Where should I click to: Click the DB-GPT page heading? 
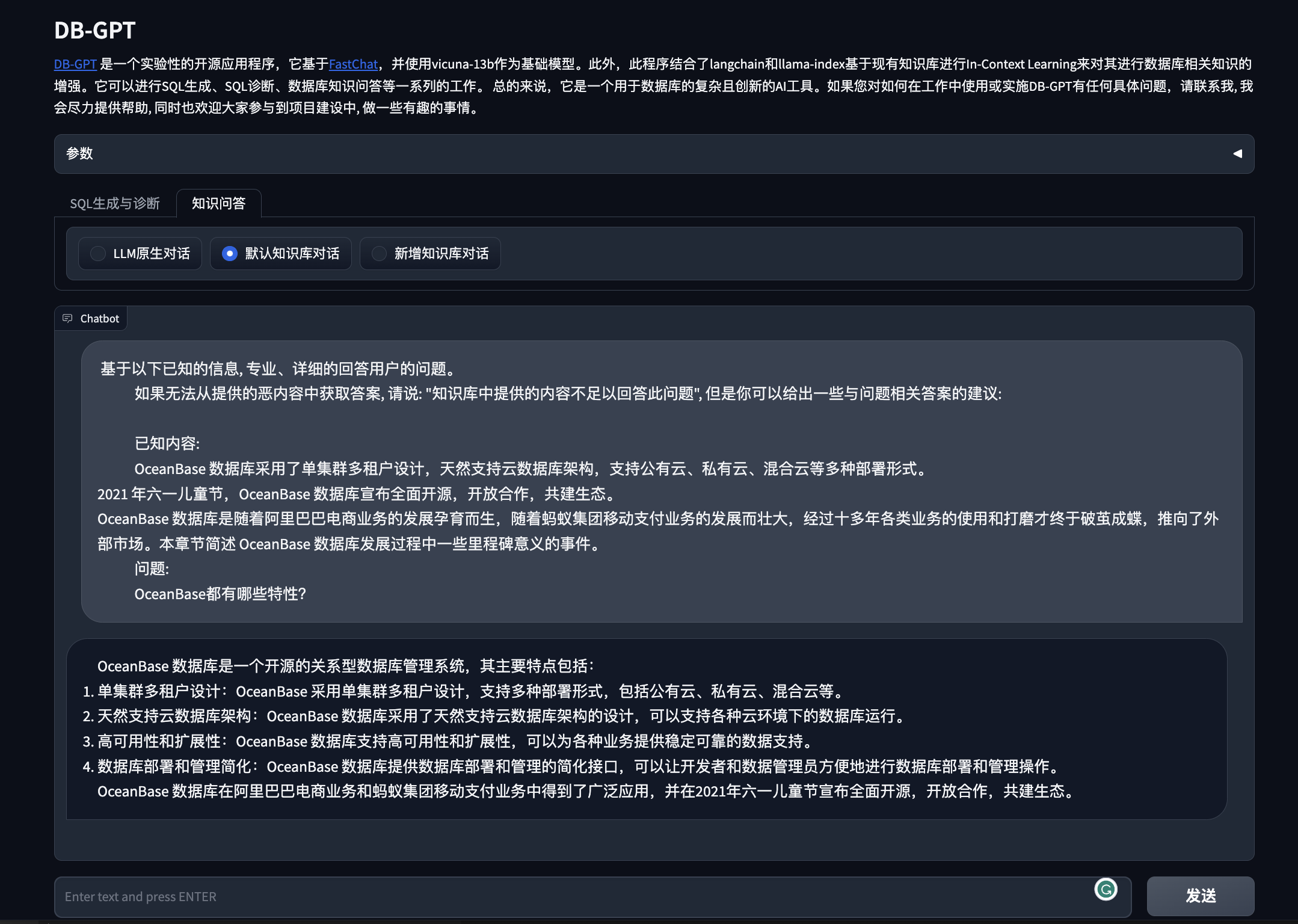tap(94, 30)
